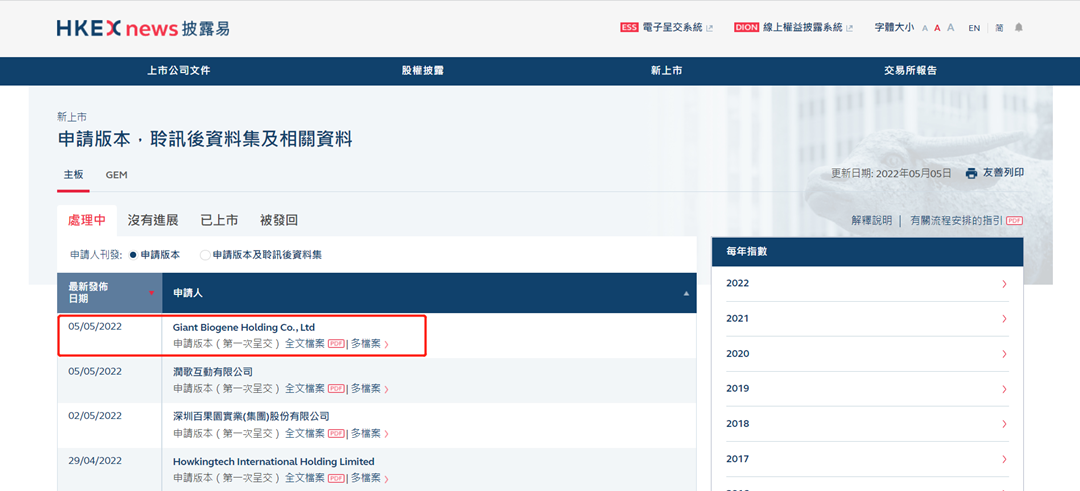Click the 新上市 breadcrumb text
The image size is (1080, 491).
[x=72, y=117]
